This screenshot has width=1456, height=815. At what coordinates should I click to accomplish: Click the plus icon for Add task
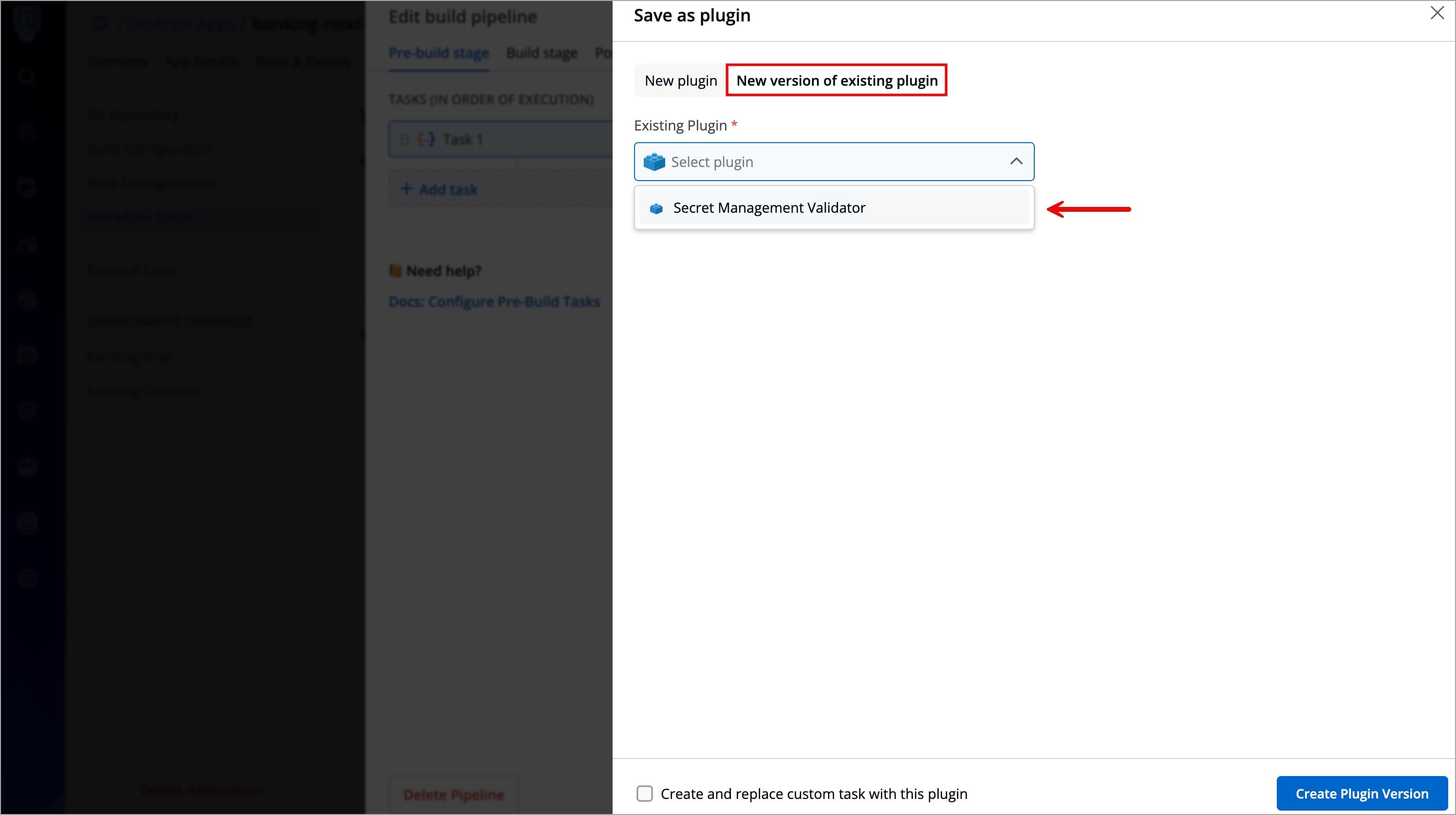(x=406, y=189)
